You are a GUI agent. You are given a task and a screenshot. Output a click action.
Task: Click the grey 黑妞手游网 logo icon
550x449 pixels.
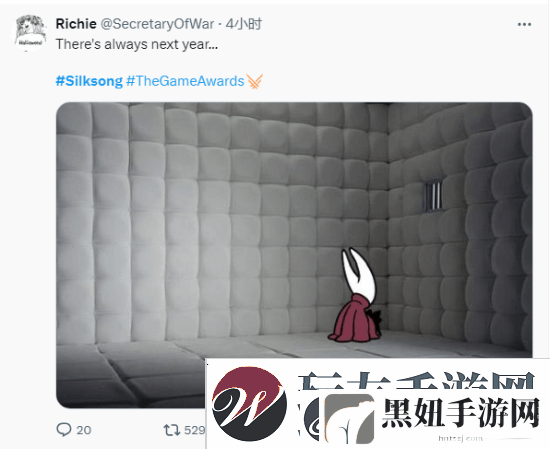click(349, 418)
